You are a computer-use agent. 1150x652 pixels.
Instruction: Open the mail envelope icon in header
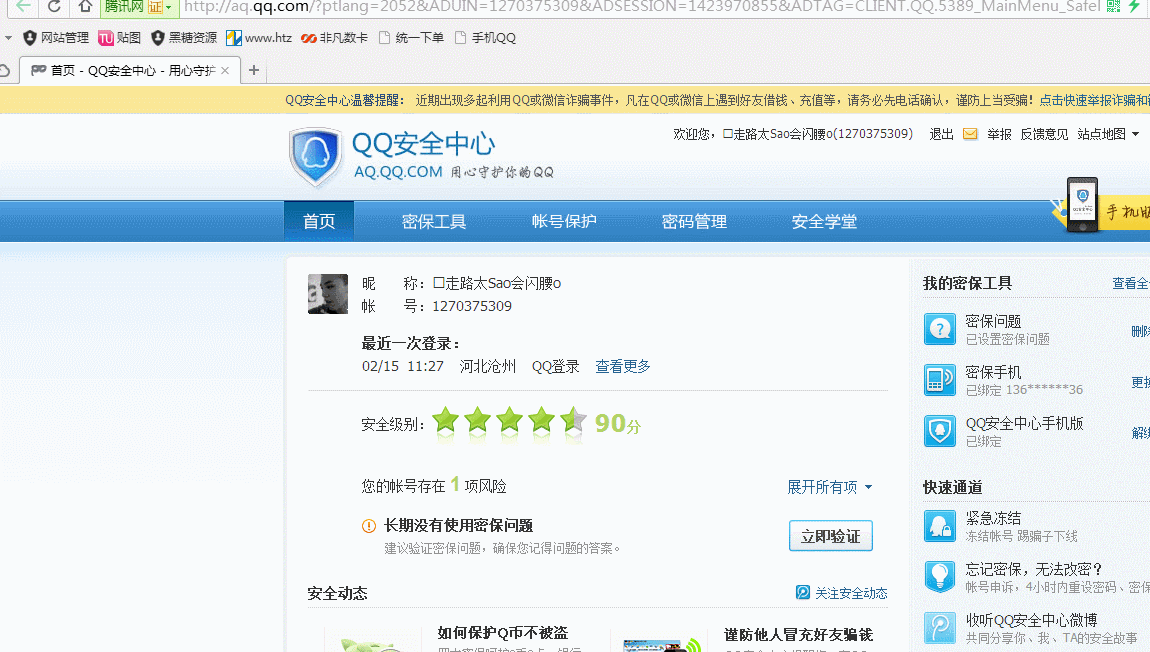pos(970,134)
